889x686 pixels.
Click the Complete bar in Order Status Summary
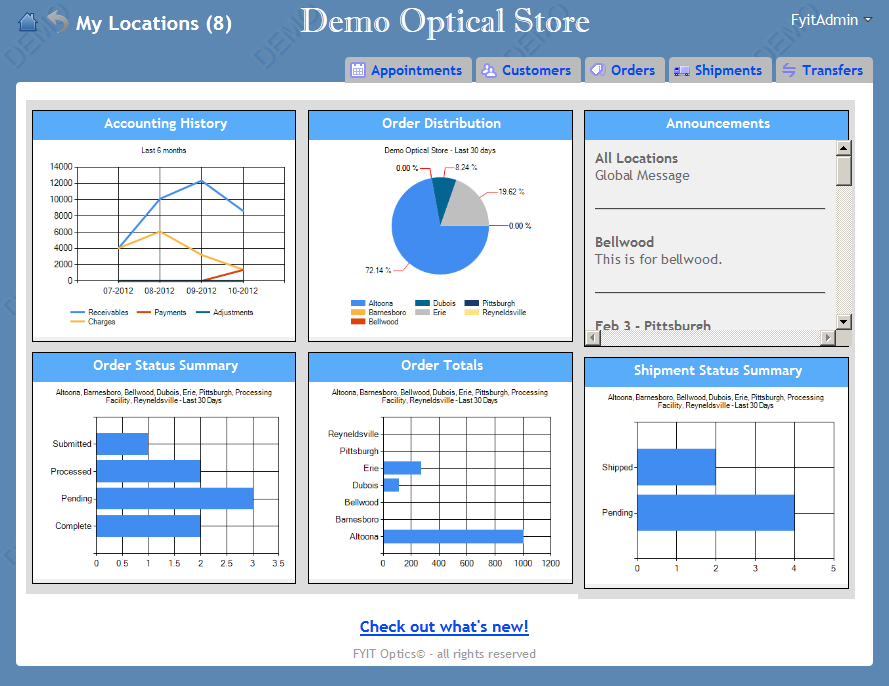point(149,526)
